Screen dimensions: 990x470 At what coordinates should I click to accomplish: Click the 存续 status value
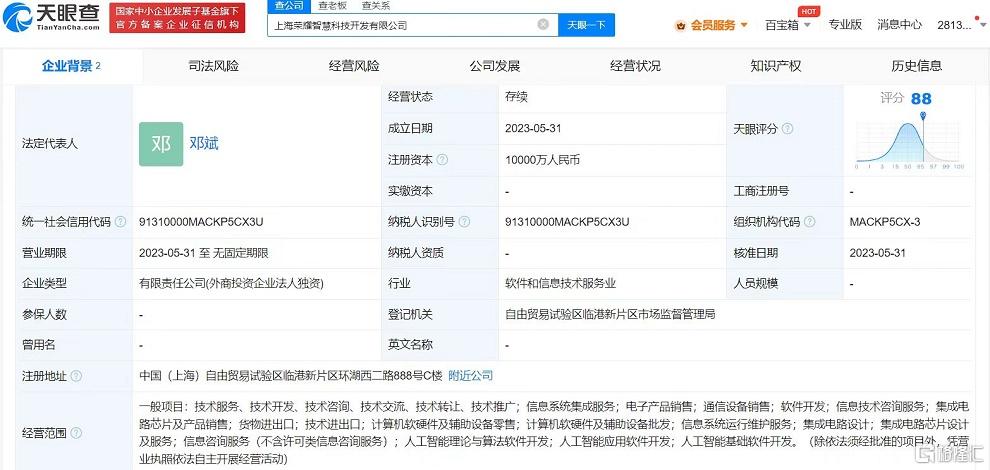pos(516,97)
